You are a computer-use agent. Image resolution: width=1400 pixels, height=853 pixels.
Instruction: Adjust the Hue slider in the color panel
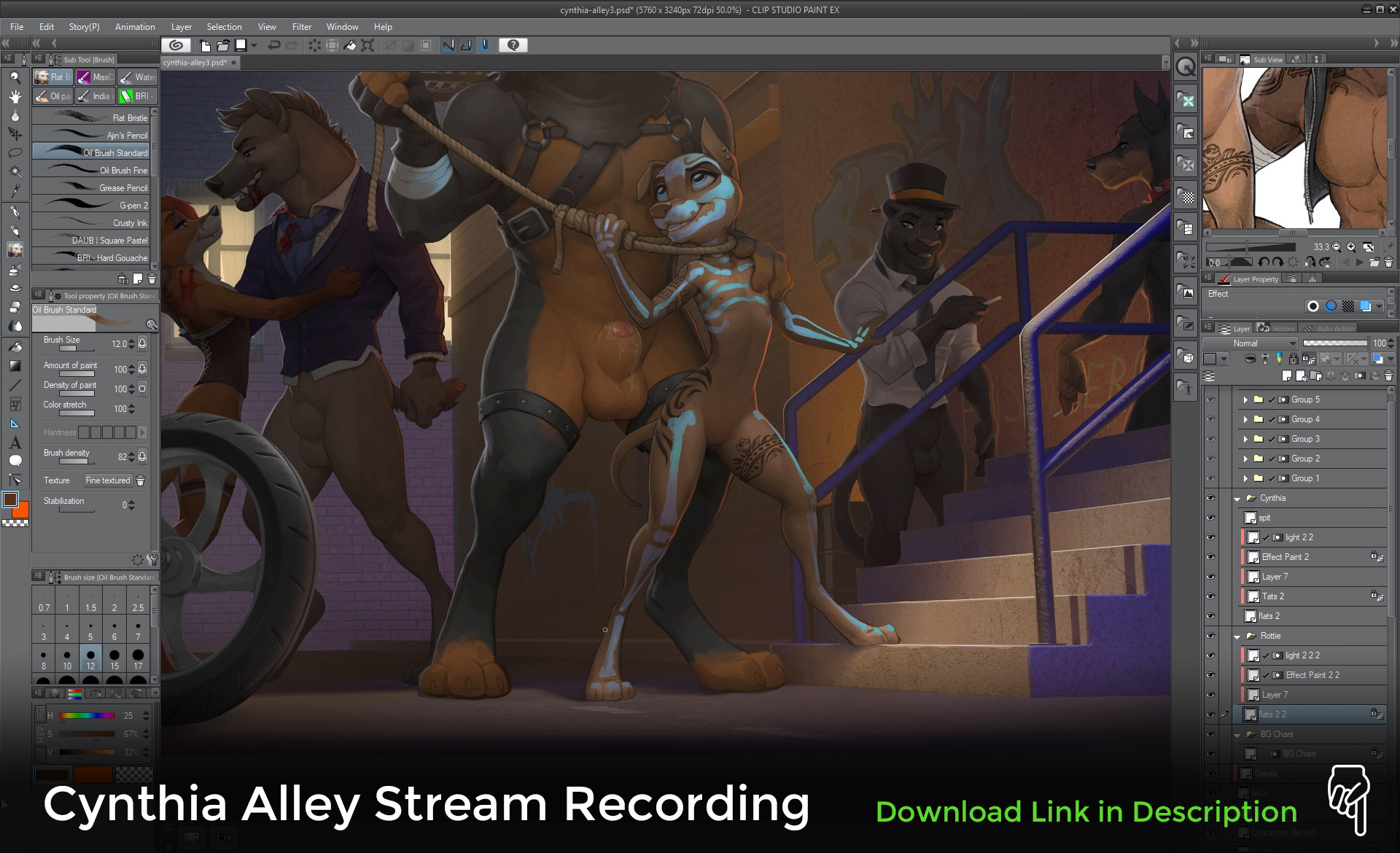pos(87,715)
